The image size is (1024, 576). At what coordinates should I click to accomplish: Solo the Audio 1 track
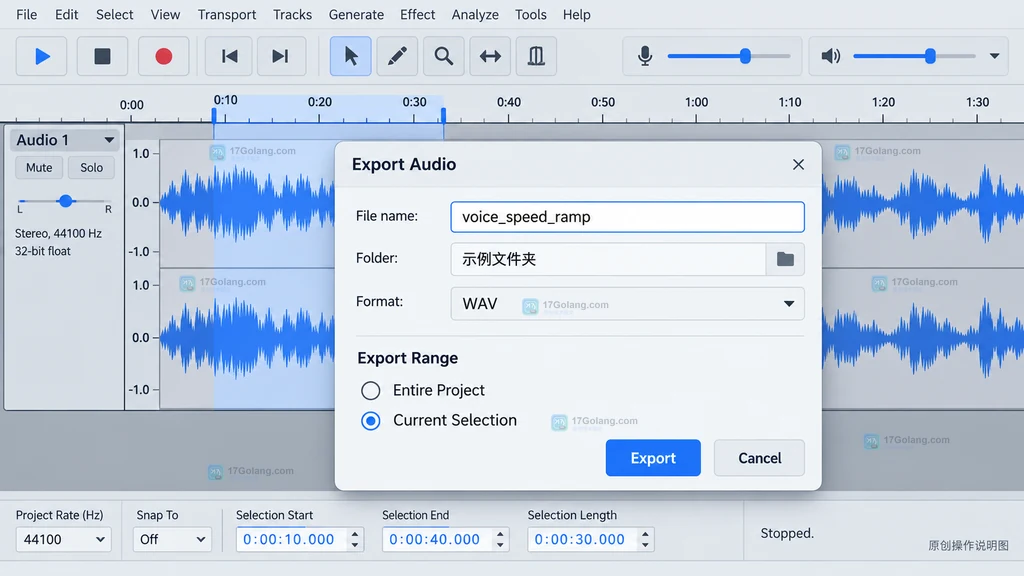click(x=91, y=168)
